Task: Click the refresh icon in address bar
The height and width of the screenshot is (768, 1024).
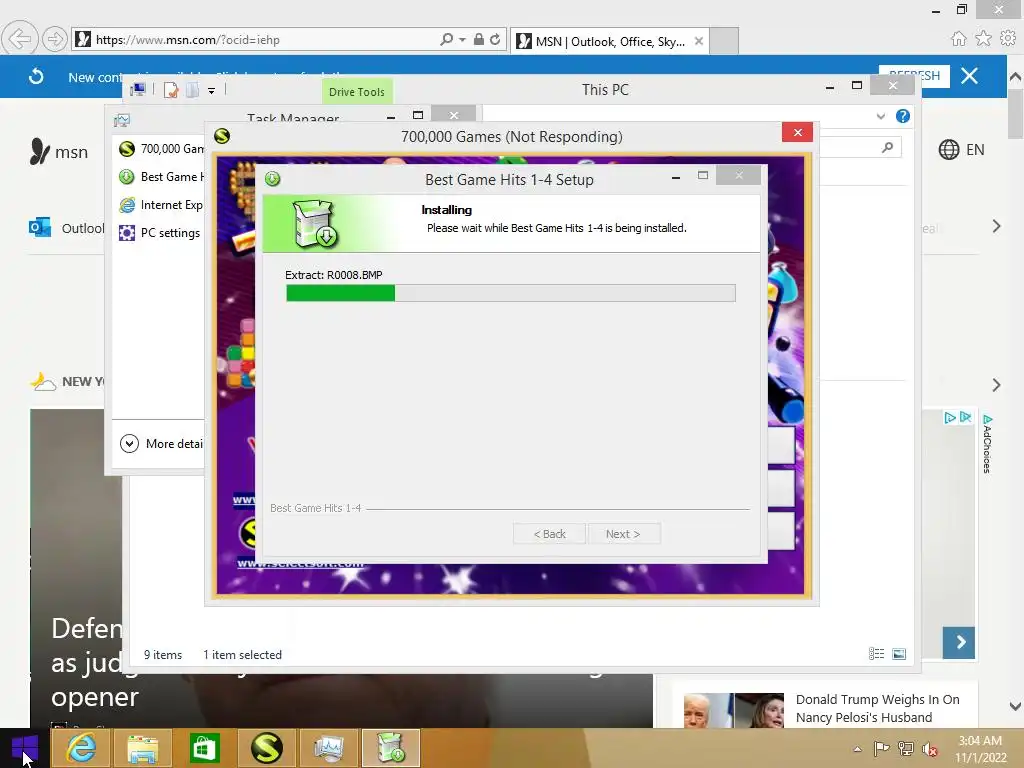Action: click(x=495, y=39)
